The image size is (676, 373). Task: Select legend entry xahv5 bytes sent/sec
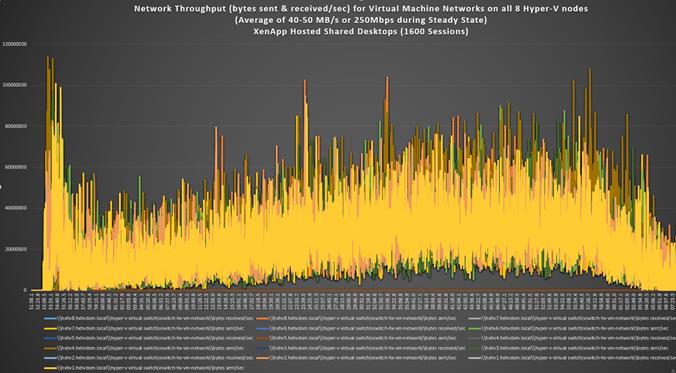[356, 338]
